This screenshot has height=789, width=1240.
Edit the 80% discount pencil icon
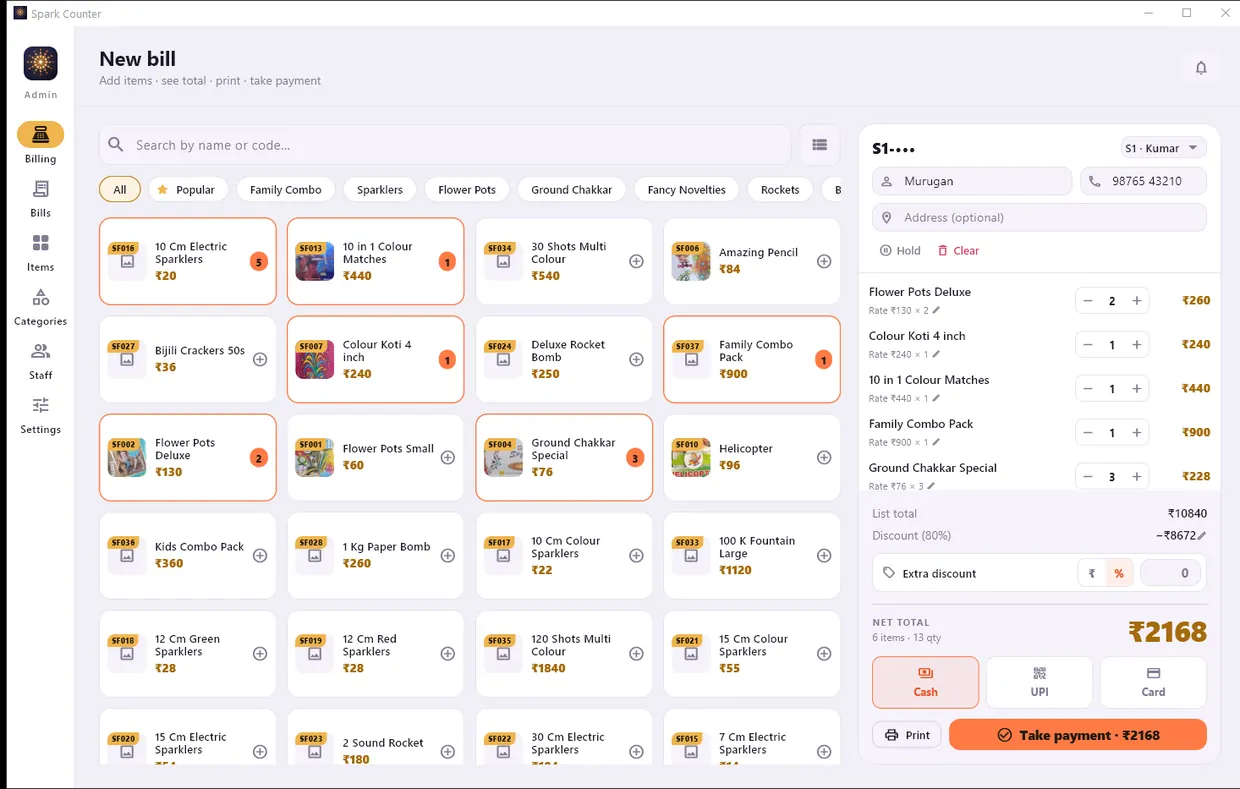[1202, 536]
